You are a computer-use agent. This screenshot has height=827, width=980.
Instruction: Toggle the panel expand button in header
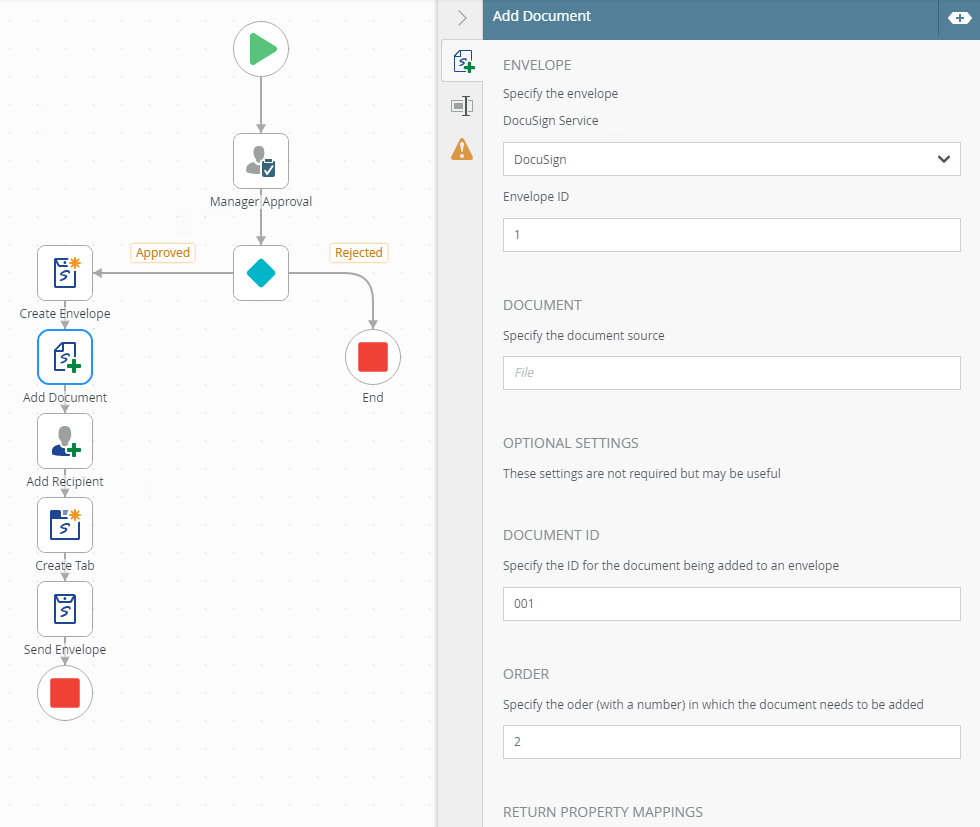click(x=957, y=18)
